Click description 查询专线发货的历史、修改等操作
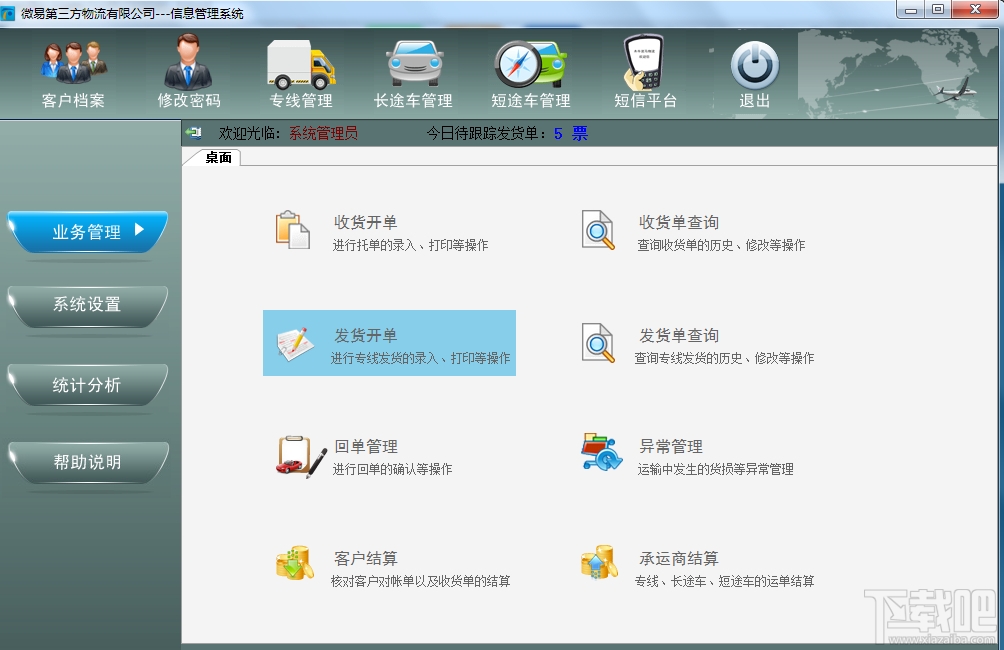This screenshot has height=650, width=1004. pyautogui.click(x=724, y=358)
